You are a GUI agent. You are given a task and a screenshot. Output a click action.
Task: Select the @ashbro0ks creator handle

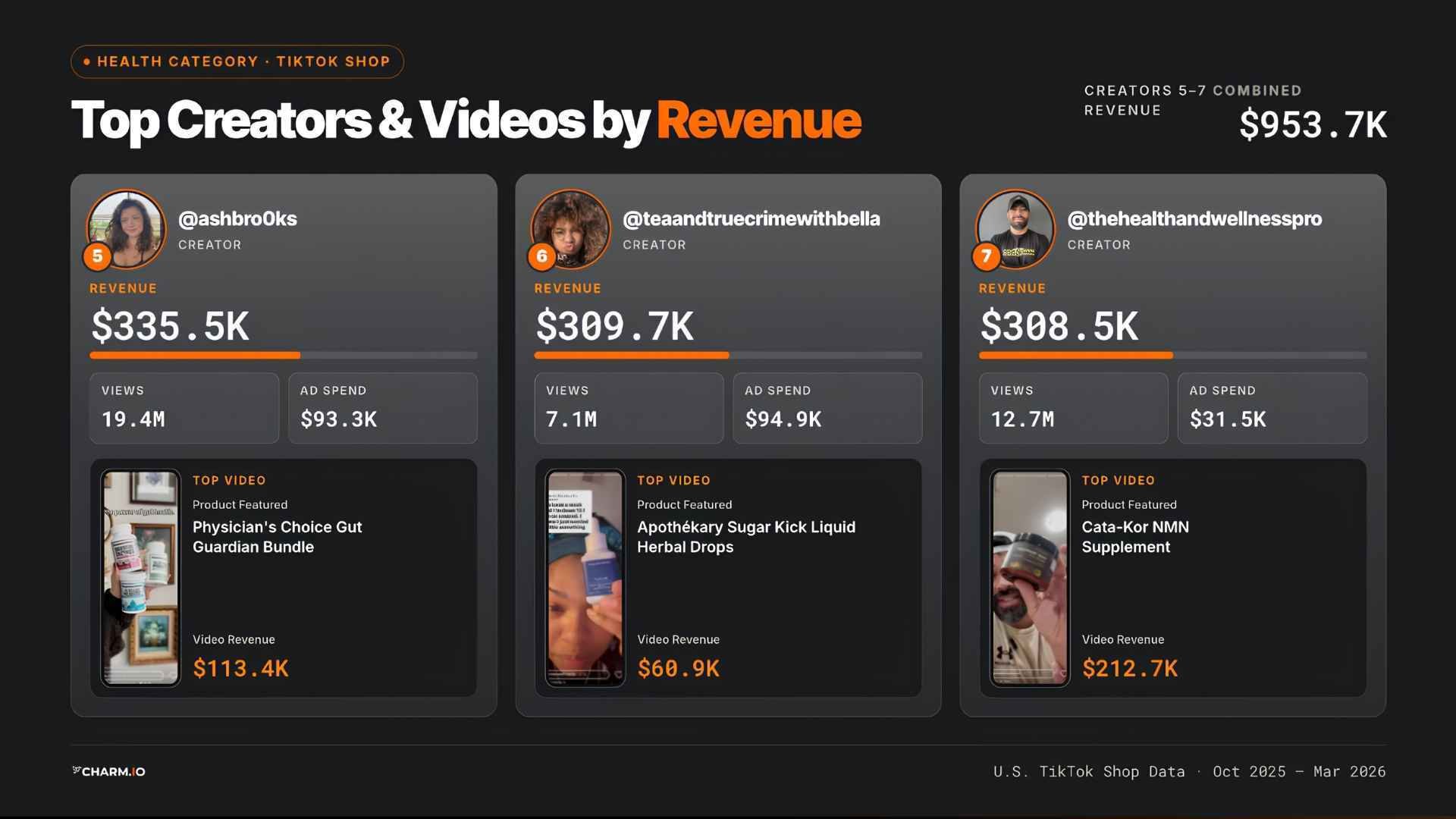pyautogui.click(x=237, y=218)
